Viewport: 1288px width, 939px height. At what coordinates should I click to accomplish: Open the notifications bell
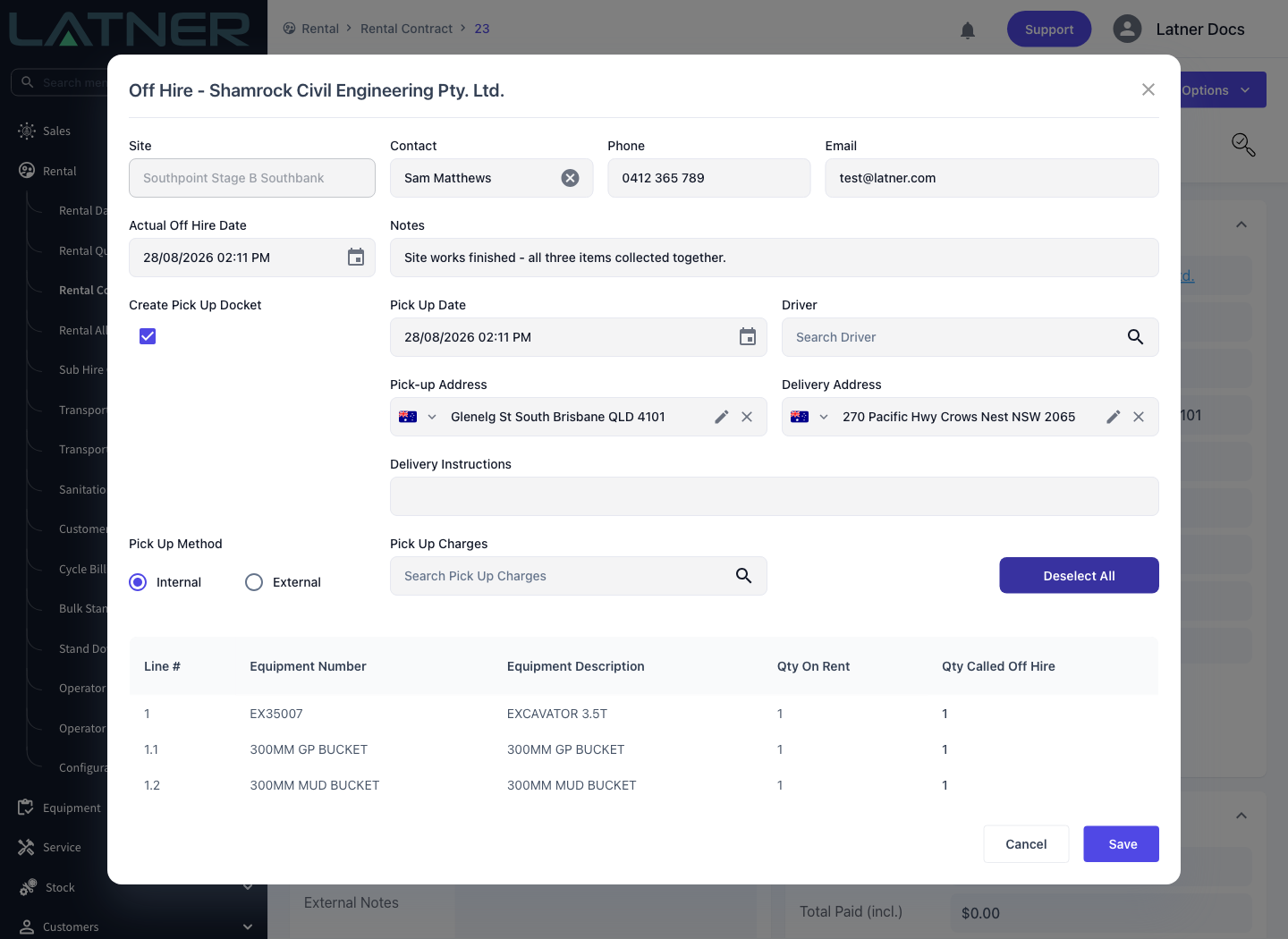coord(968,30)
